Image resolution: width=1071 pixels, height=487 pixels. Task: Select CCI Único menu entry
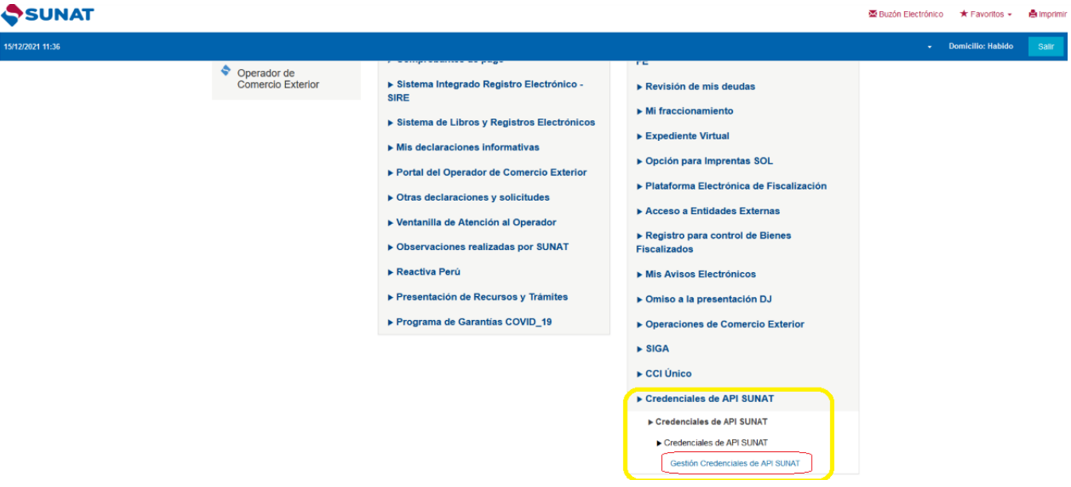click(664, 374)
